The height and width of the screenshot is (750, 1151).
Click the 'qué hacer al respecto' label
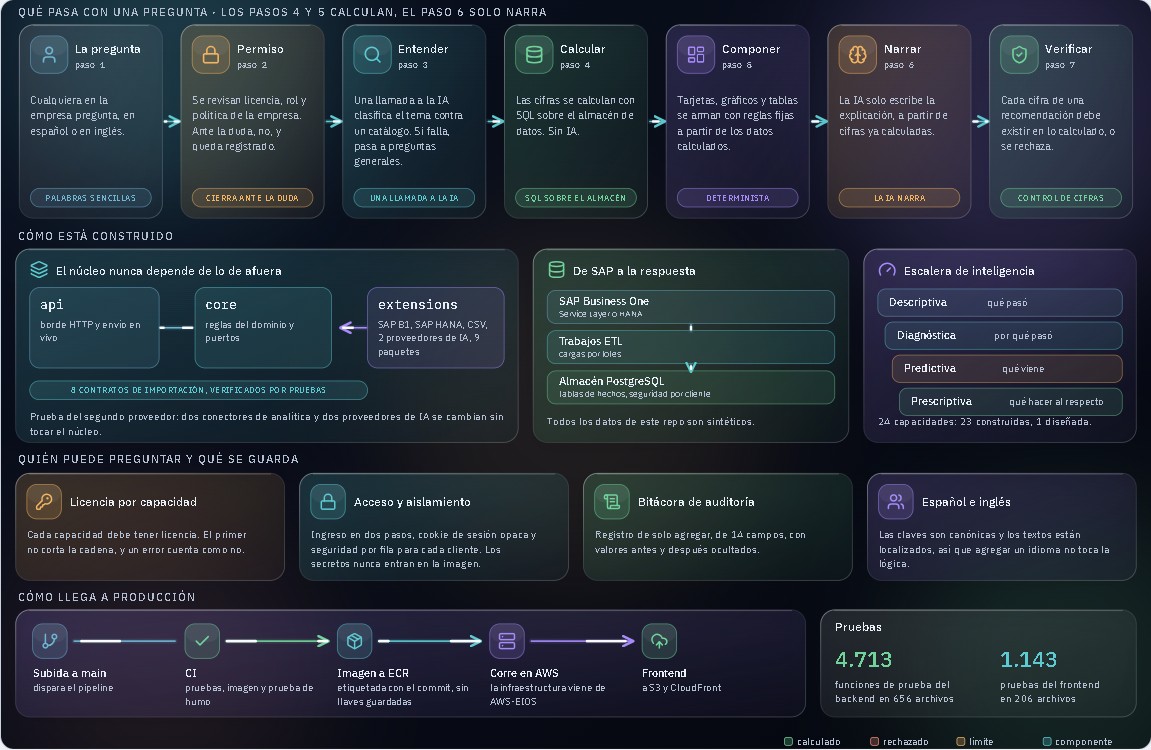tap(1056, 402)
